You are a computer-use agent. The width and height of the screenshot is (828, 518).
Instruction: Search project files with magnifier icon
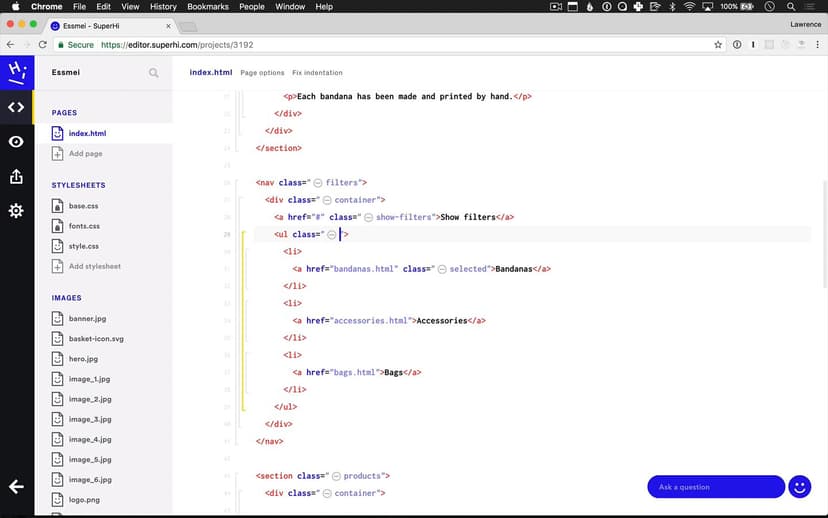154,73
